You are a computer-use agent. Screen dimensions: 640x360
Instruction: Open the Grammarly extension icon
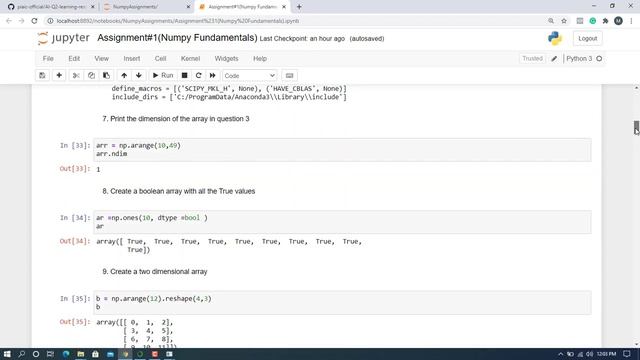point(592,21)
